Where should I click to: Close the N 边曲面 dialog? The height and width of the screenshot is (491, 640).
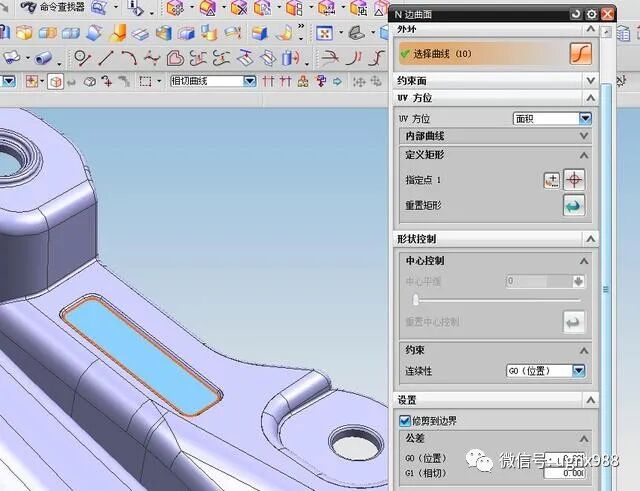click(x=607, y=14)
